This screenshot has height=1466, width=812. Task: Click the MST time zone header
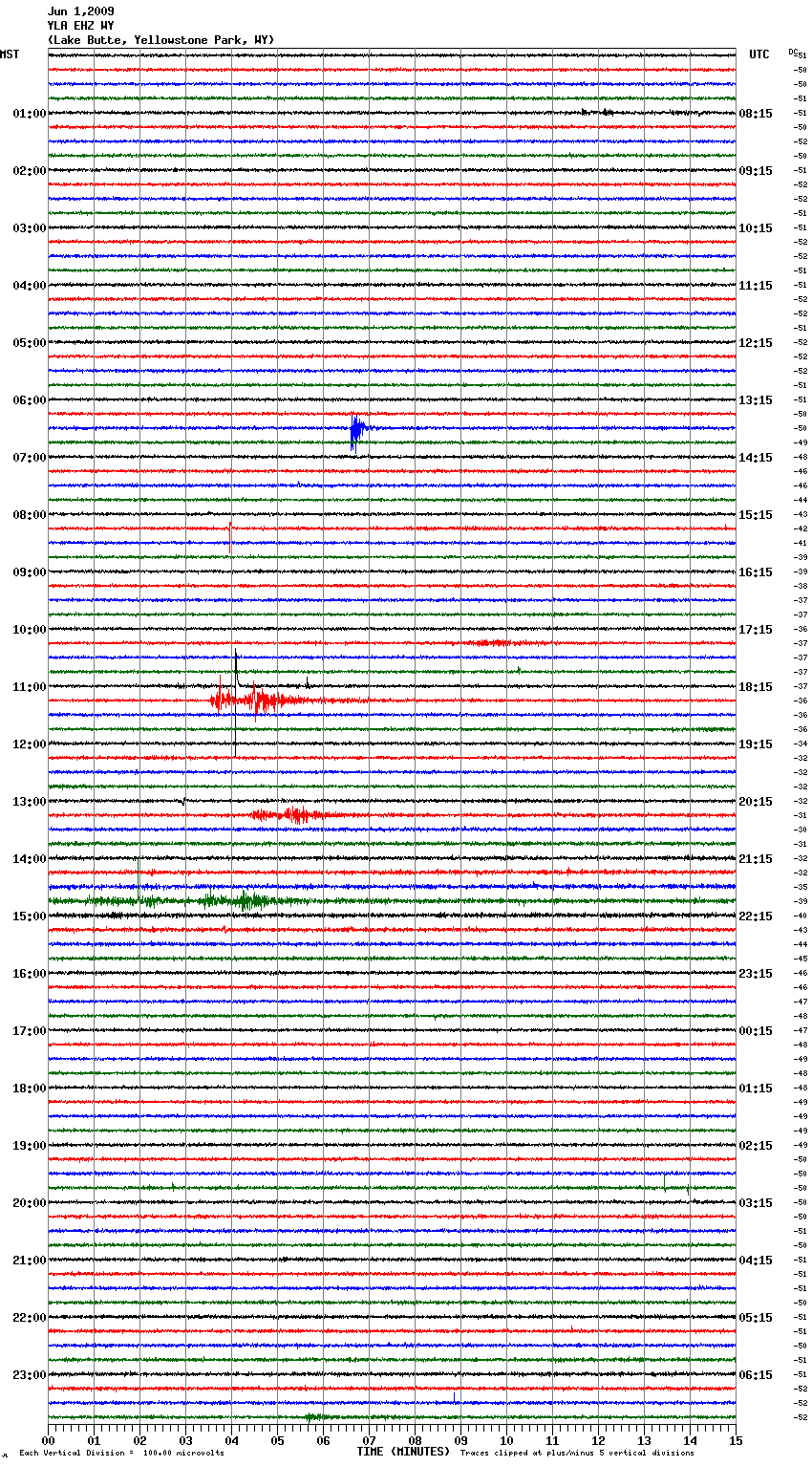(10, 54)
